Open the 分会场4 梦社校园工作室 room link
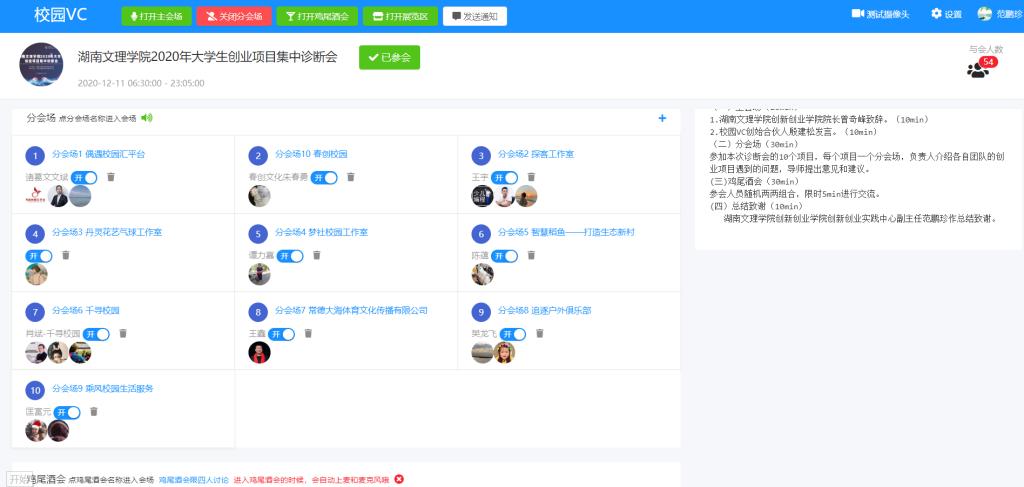1024x487 pixels. (321, 232)
